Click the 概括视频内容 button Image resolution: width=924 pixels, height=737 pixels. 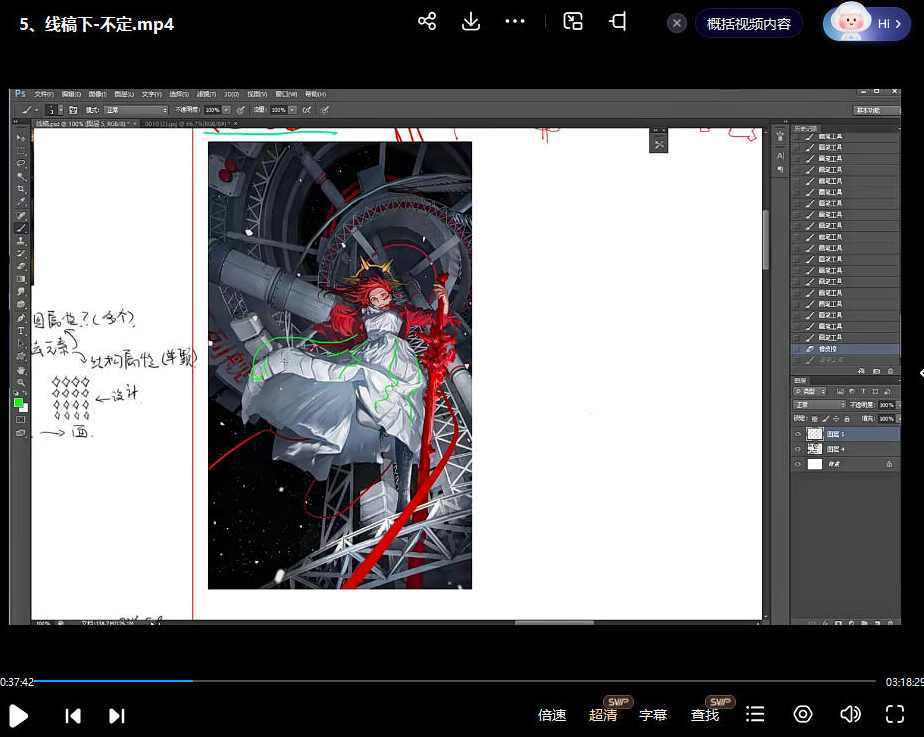[748, 24]
